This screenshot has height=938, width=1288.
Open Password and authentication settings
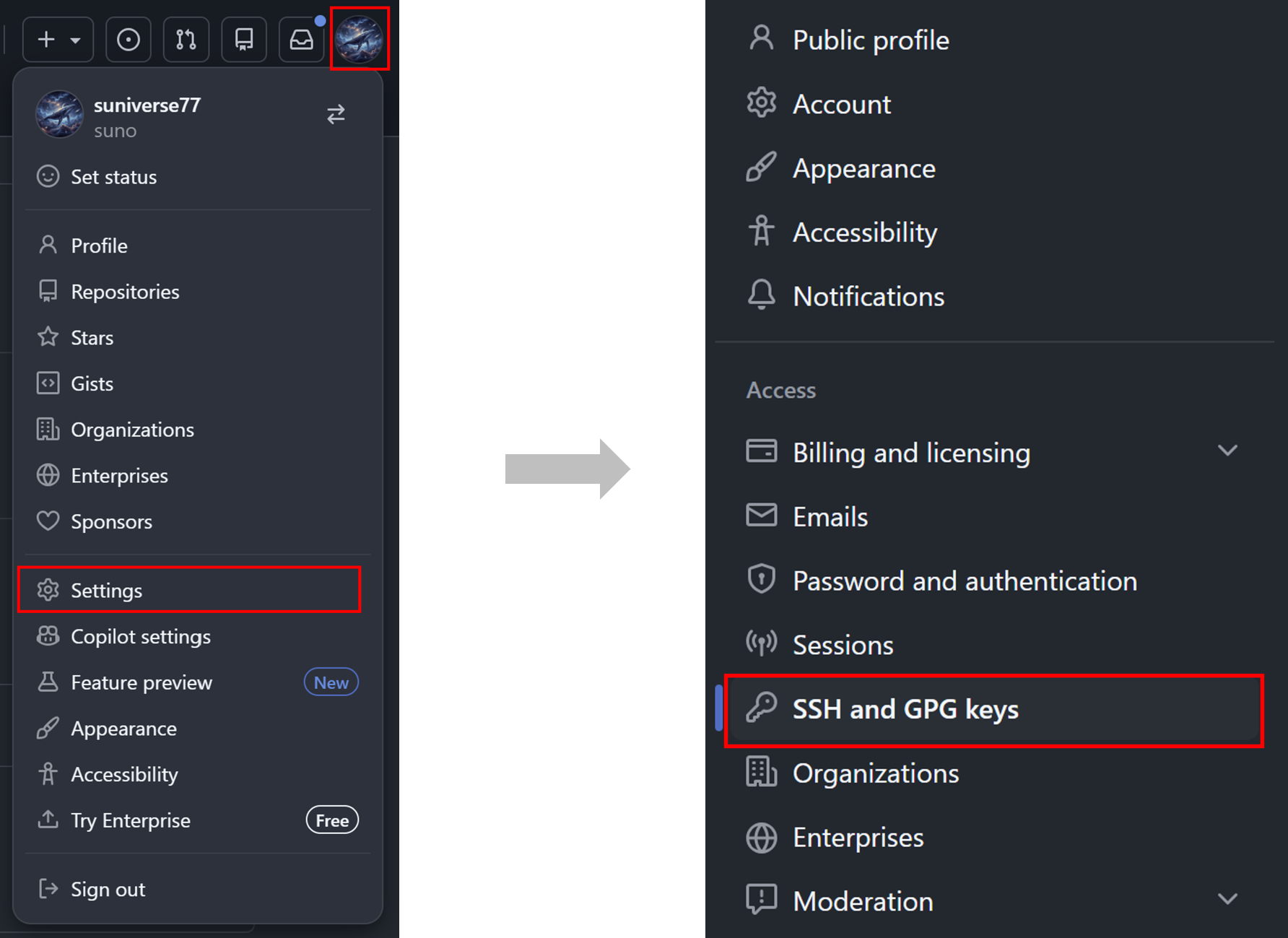[995, 581]
